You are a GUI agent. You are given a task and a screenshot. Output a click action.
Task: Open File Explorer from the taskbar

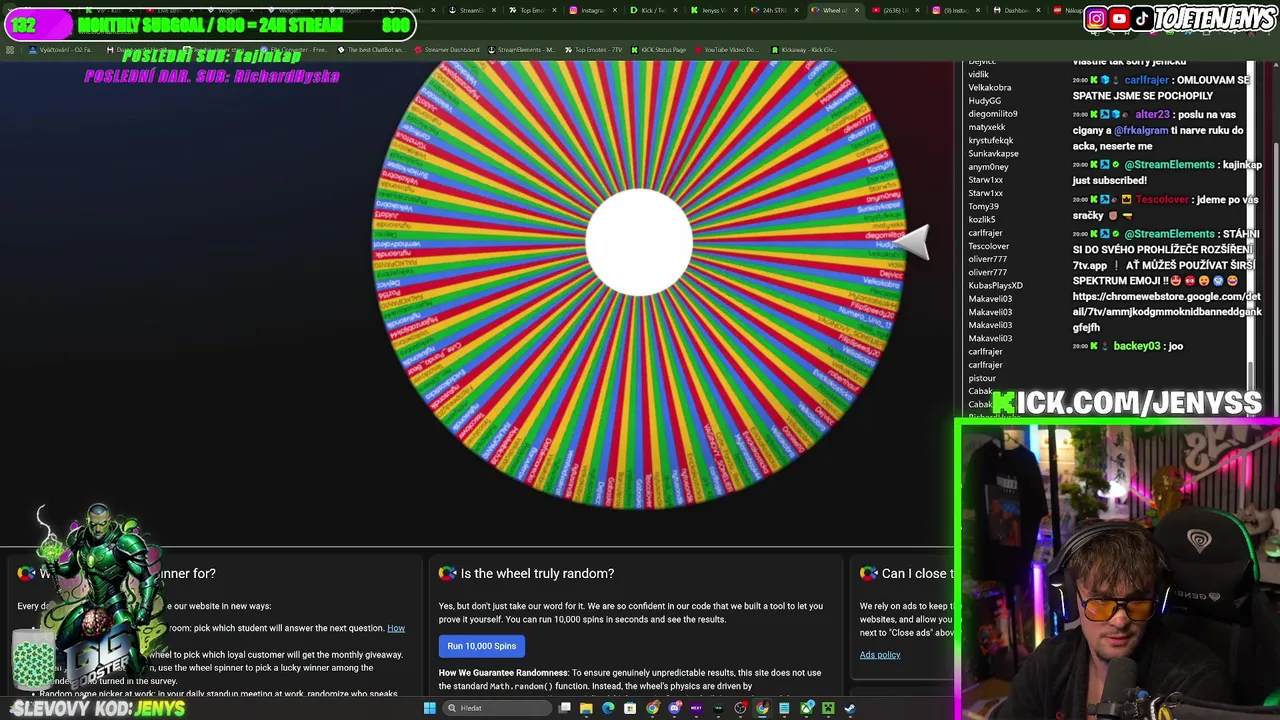tap(586, 708)
